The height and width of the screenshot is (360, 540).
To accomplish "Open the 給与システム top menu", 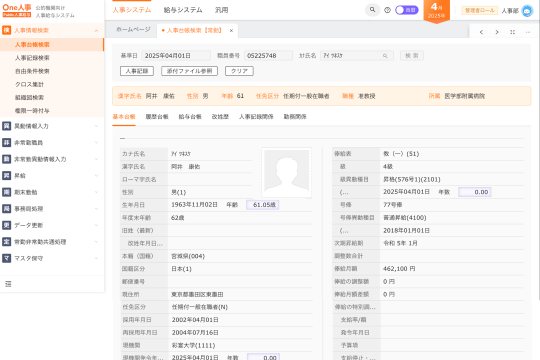I will (183, 10).
